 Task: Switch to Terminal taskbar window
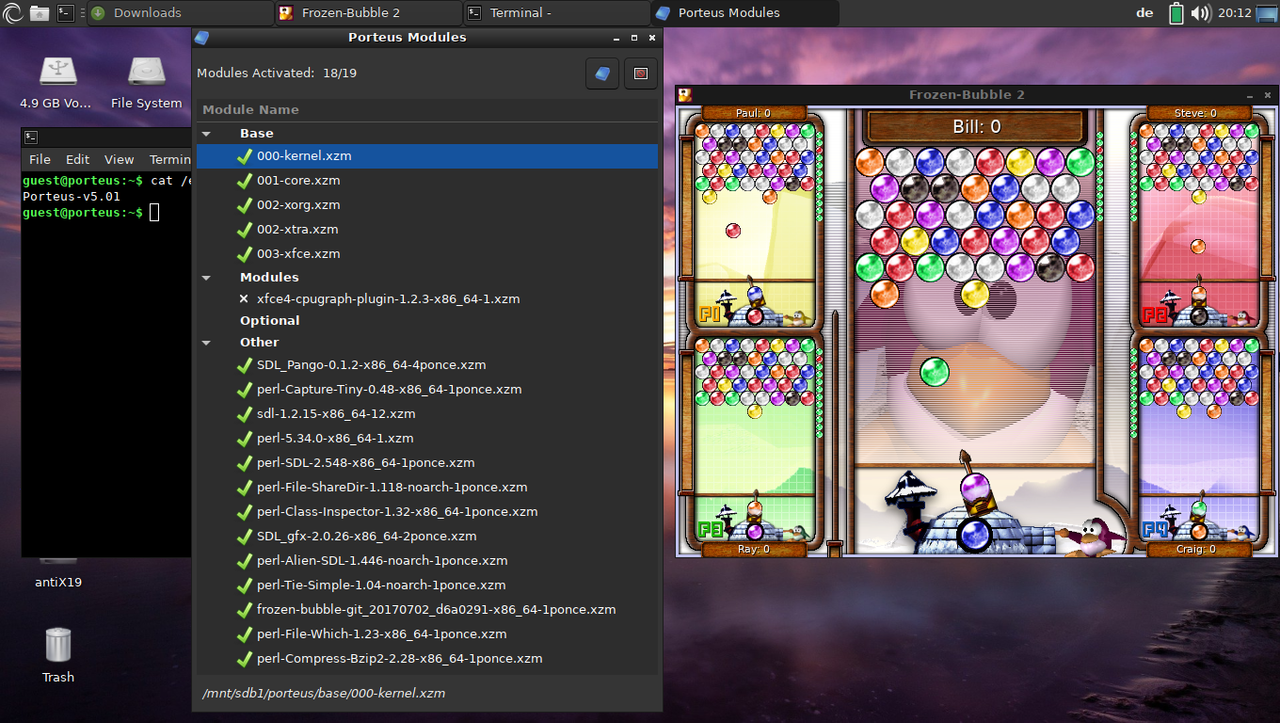click(556, 13)
